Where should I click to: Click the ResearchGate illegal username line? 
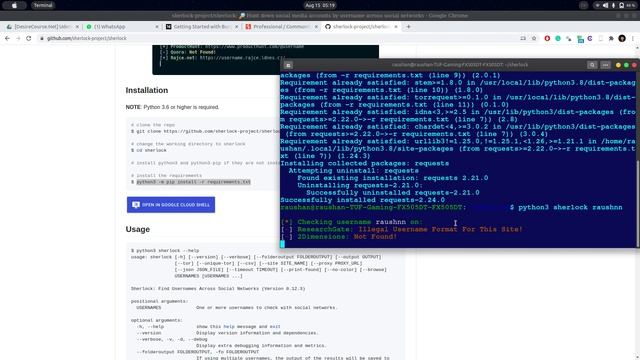tap(402, 229)
